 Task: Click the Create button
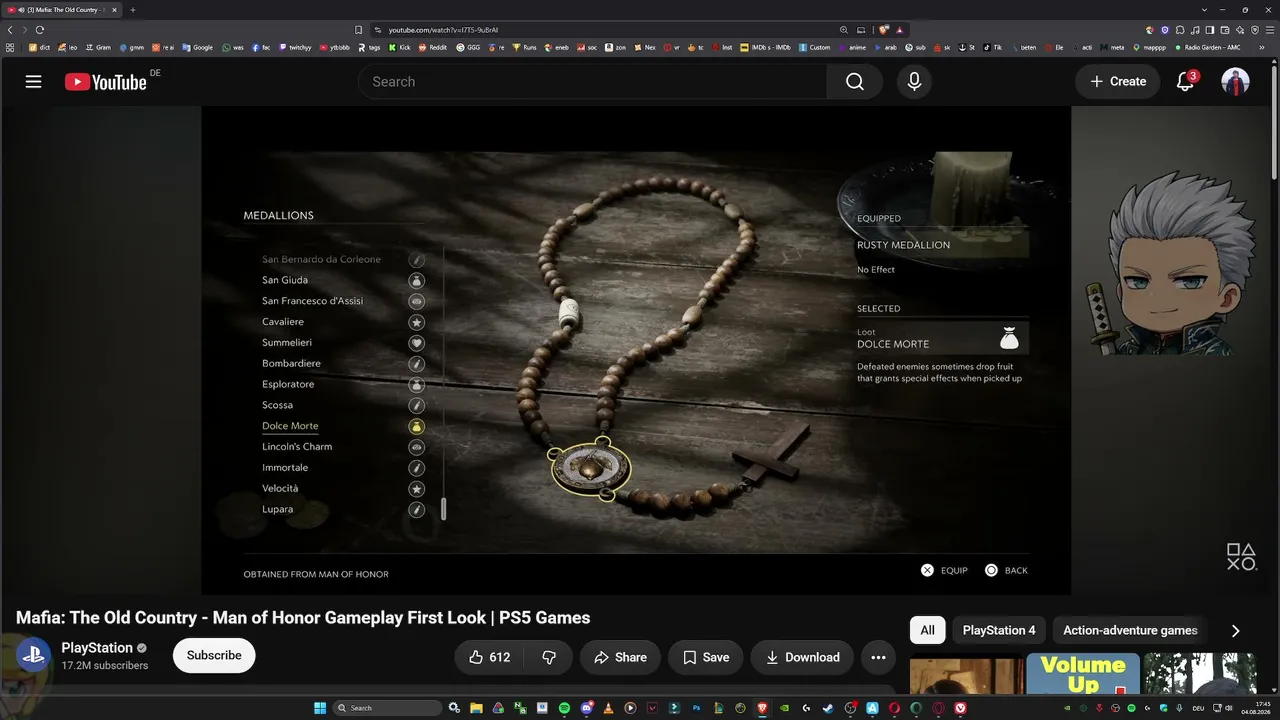[x=1117, y=82]
